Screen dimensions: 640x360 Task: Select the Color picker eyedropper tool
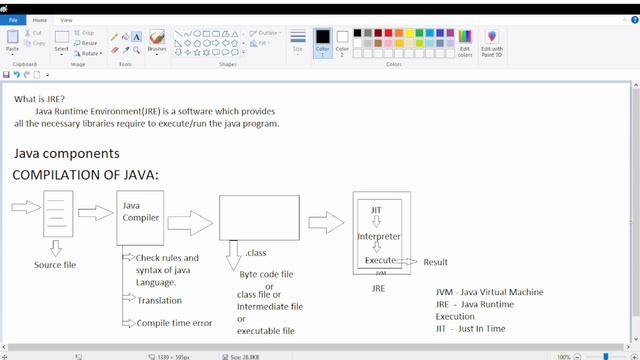125,50
